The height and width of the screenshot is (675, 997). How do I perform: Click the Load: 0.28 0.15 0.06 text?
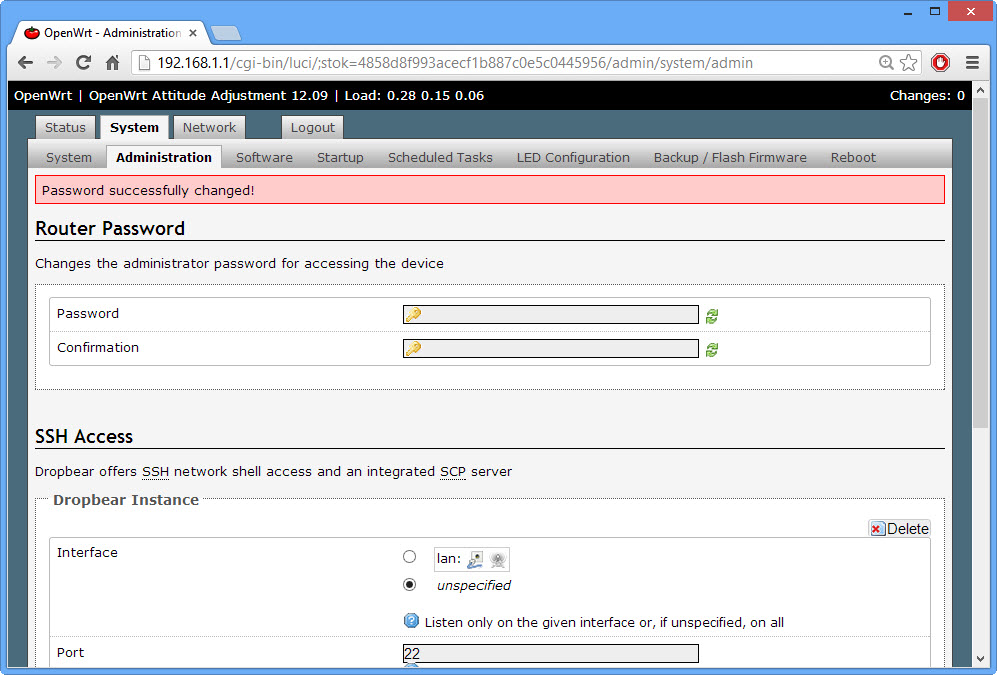pyautogui.click(x=414, y=95)
